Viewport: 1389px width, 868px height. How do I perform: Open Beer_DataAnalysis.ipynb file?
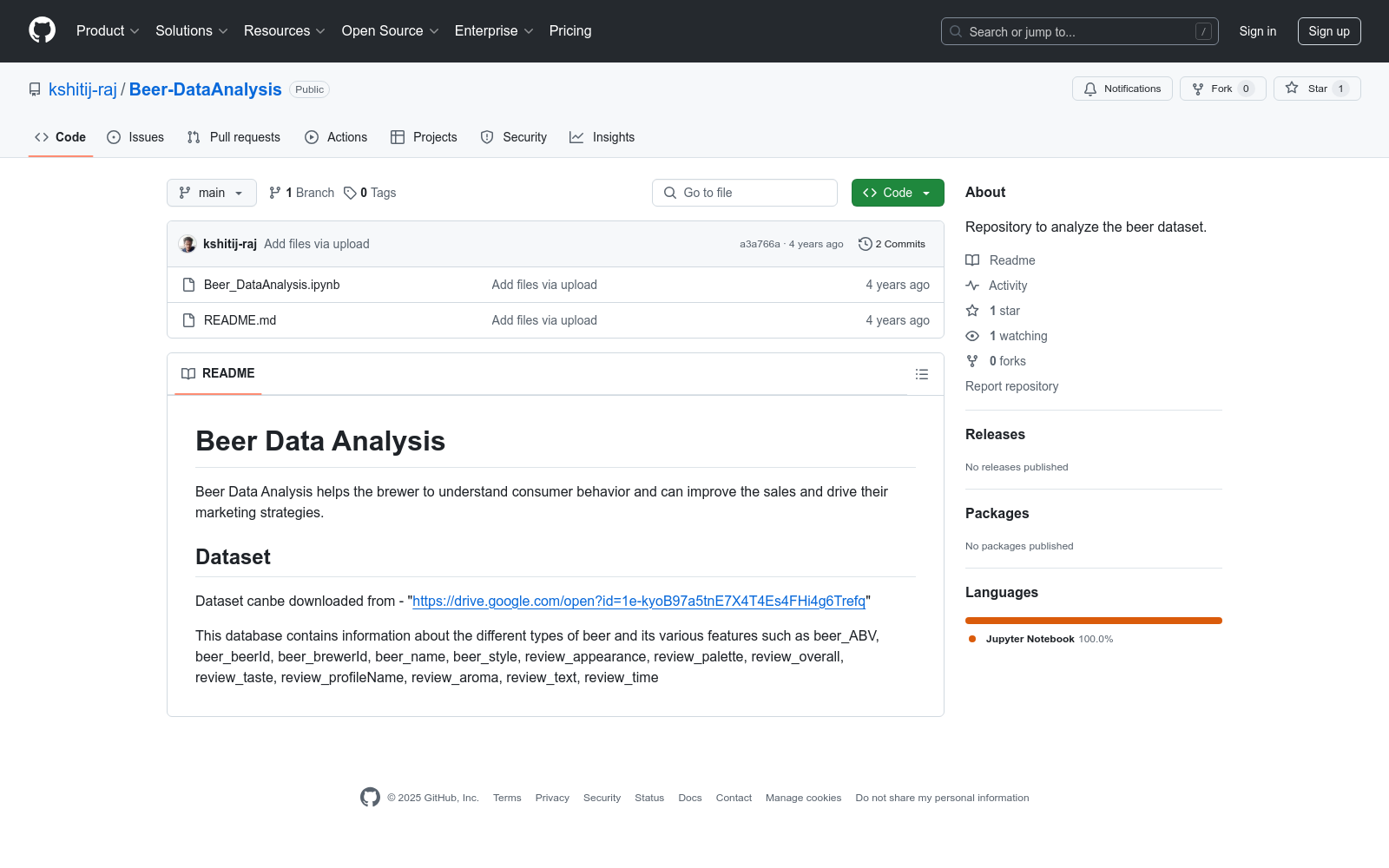272,285
